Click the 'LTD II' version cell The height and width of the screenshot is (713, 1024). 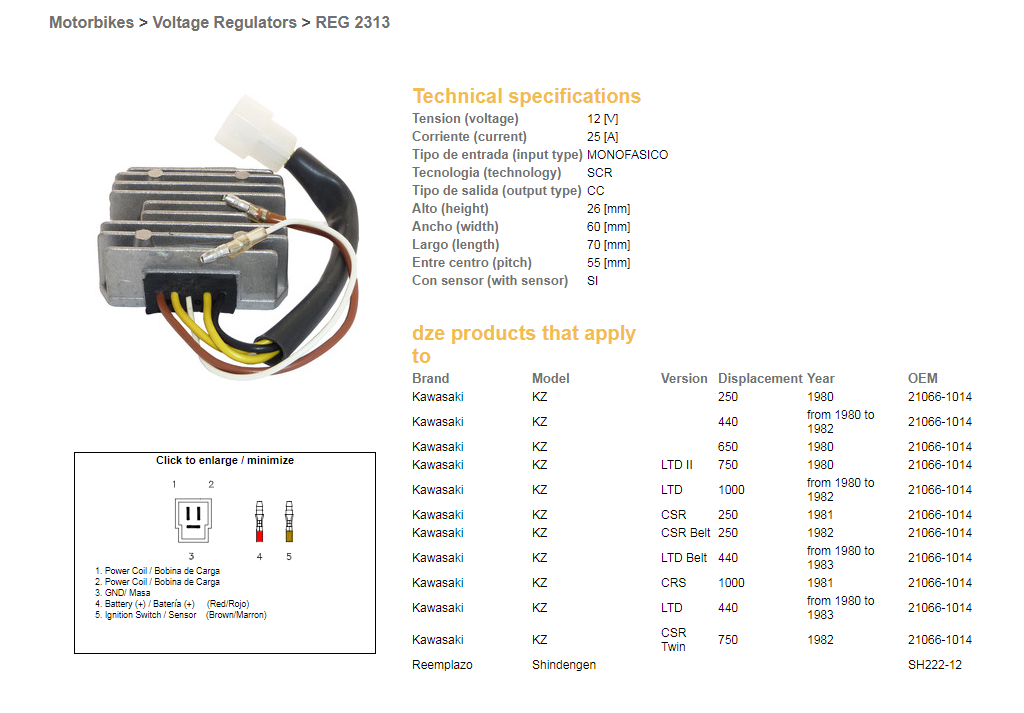(677, 465)
